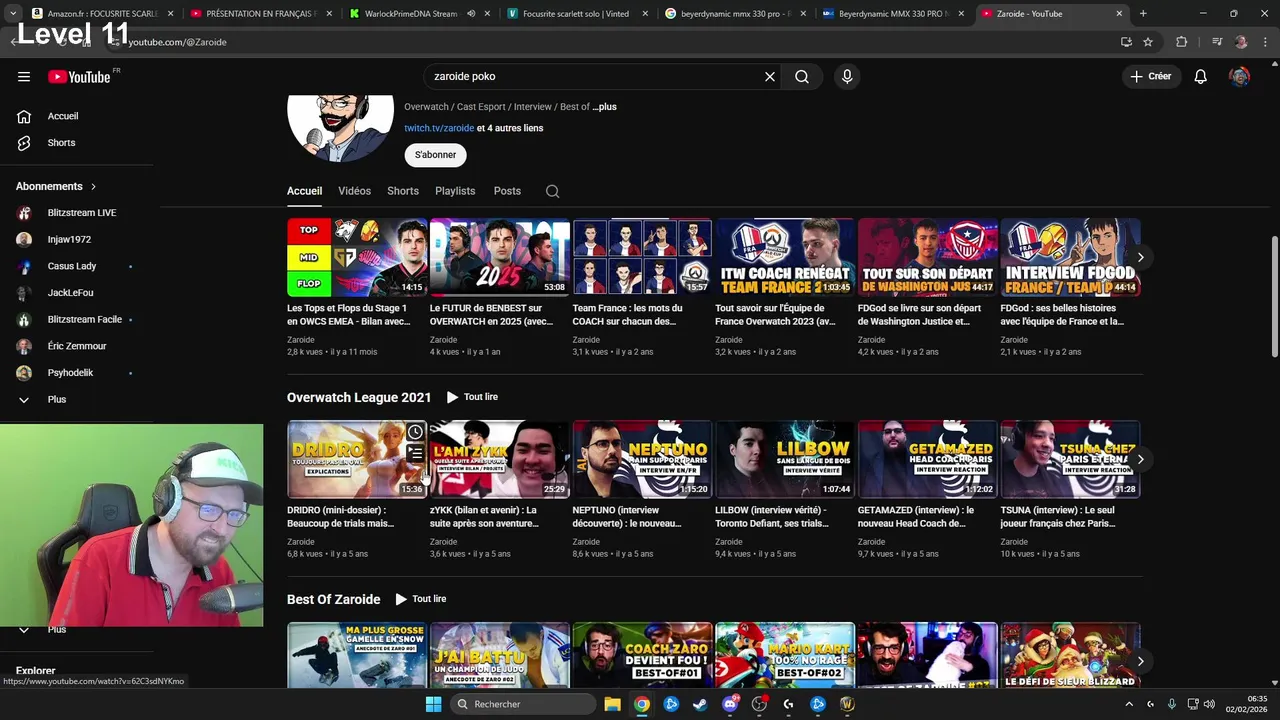Screen dimensions: 1280x720
Task: Open the Éric Zemmour subscription
Action: tap(76, 346)
